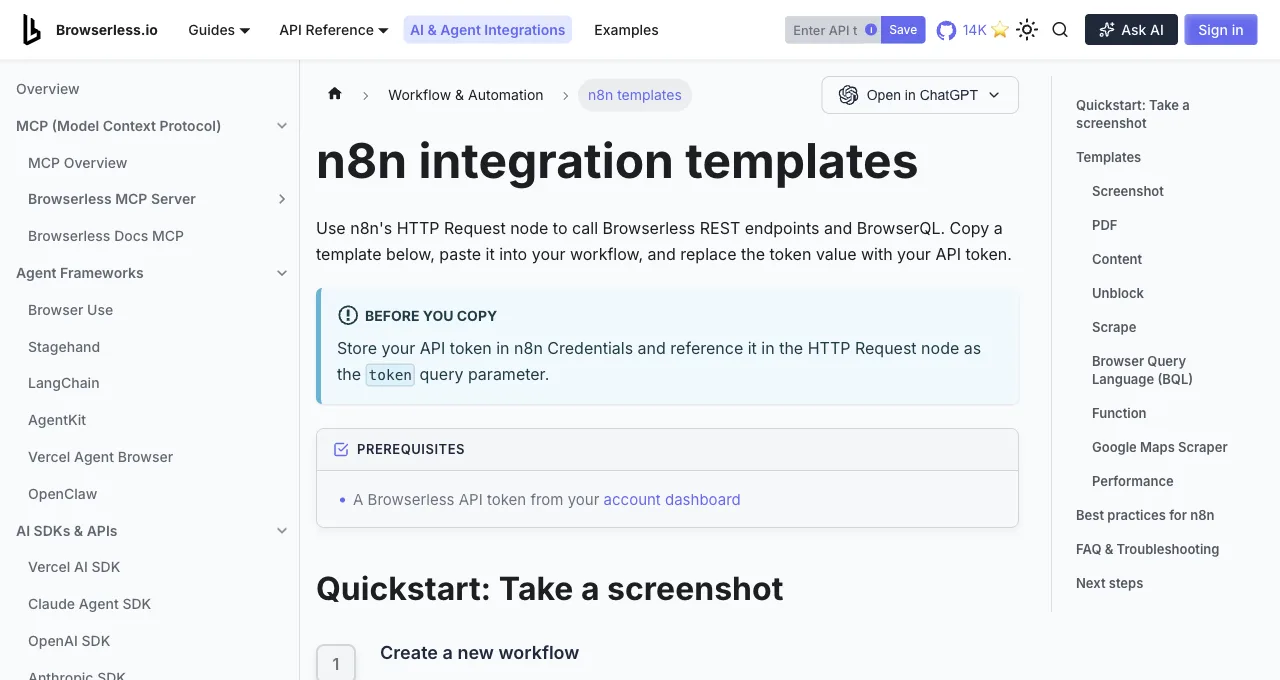Jump to Unblock template section

[x=1118, y=293]
